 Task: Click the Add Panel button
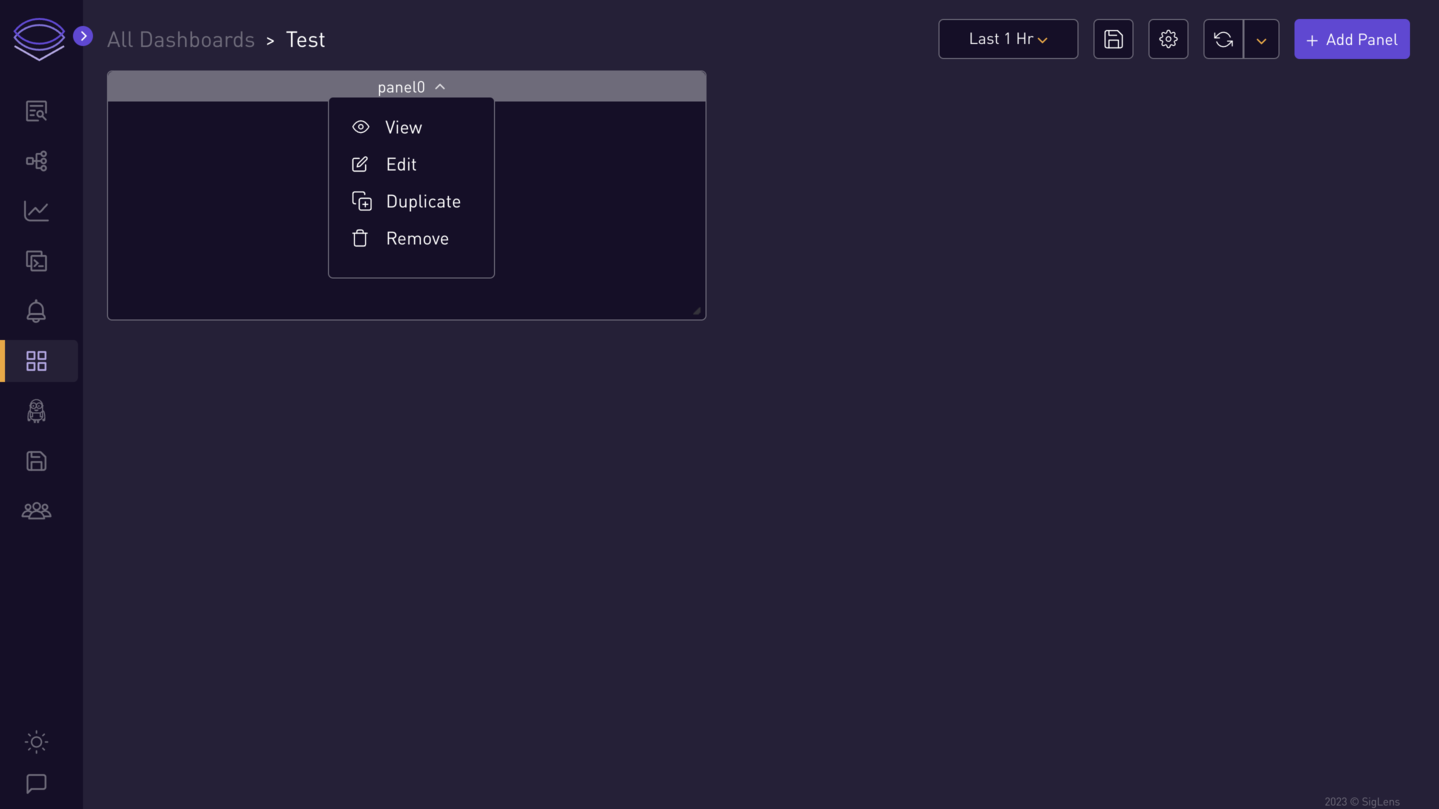(1352, 39)
